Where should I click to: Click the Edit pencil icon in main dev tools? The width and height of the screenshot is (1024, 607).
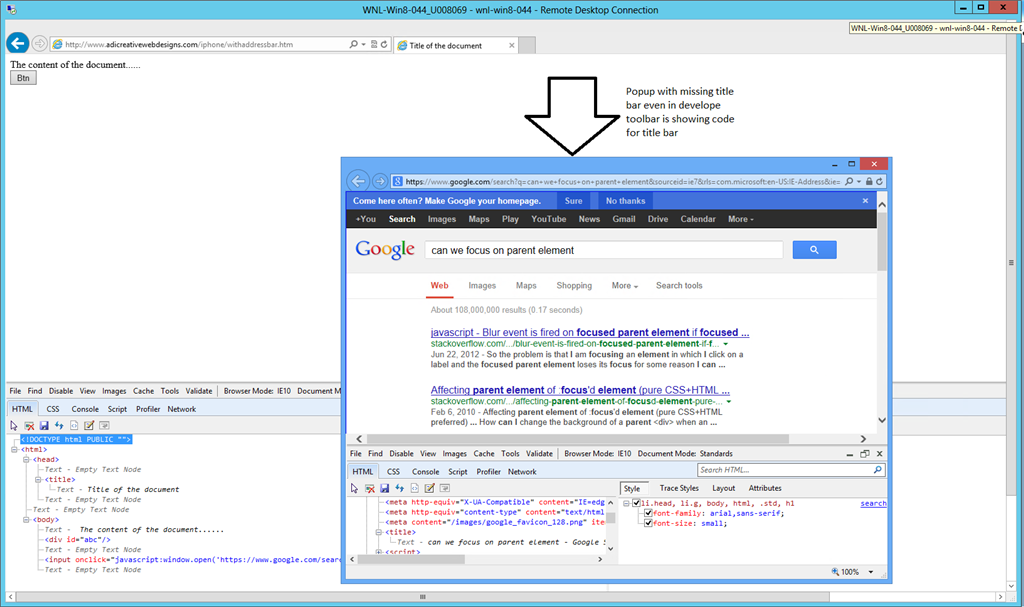(x=89, y=425)
